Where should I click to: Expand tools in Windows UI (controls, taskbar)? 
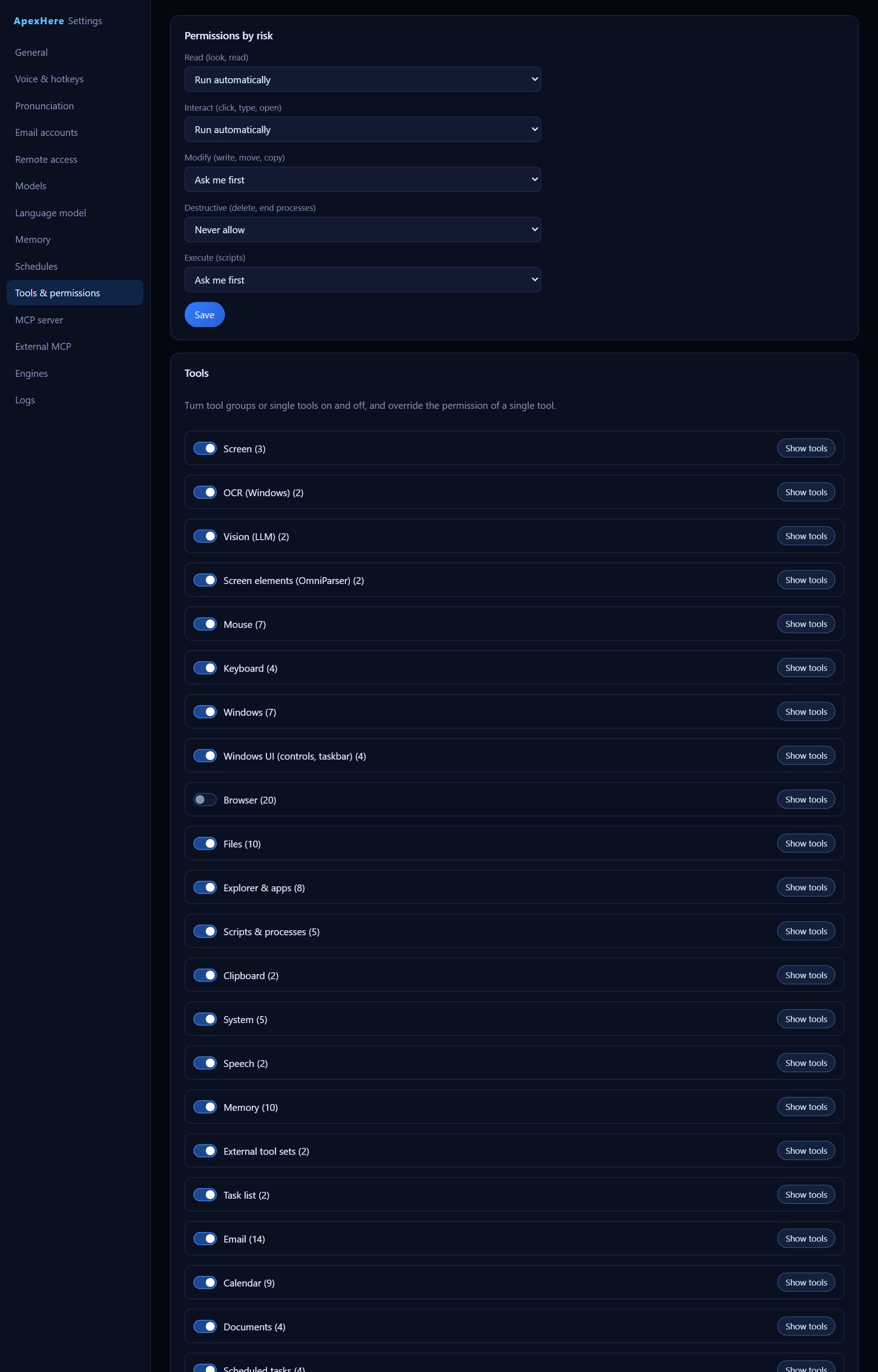[806, 756]
